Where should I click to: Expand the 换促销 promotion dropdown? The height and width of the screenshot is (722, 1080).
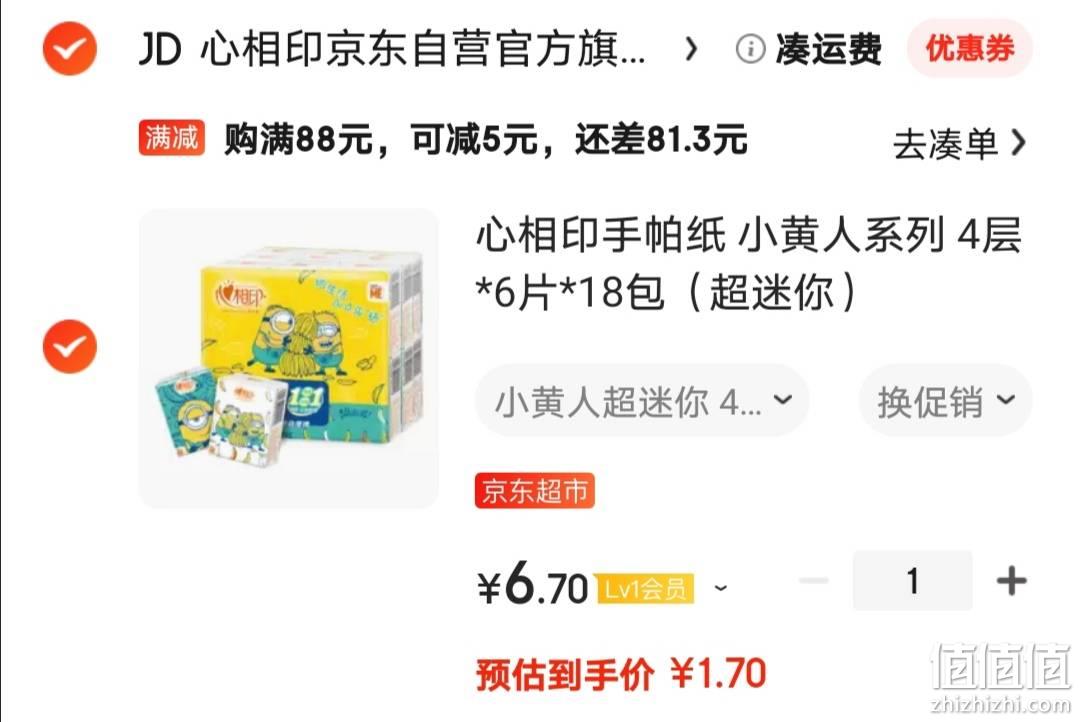pyautogui.click(x=946, y=400)
